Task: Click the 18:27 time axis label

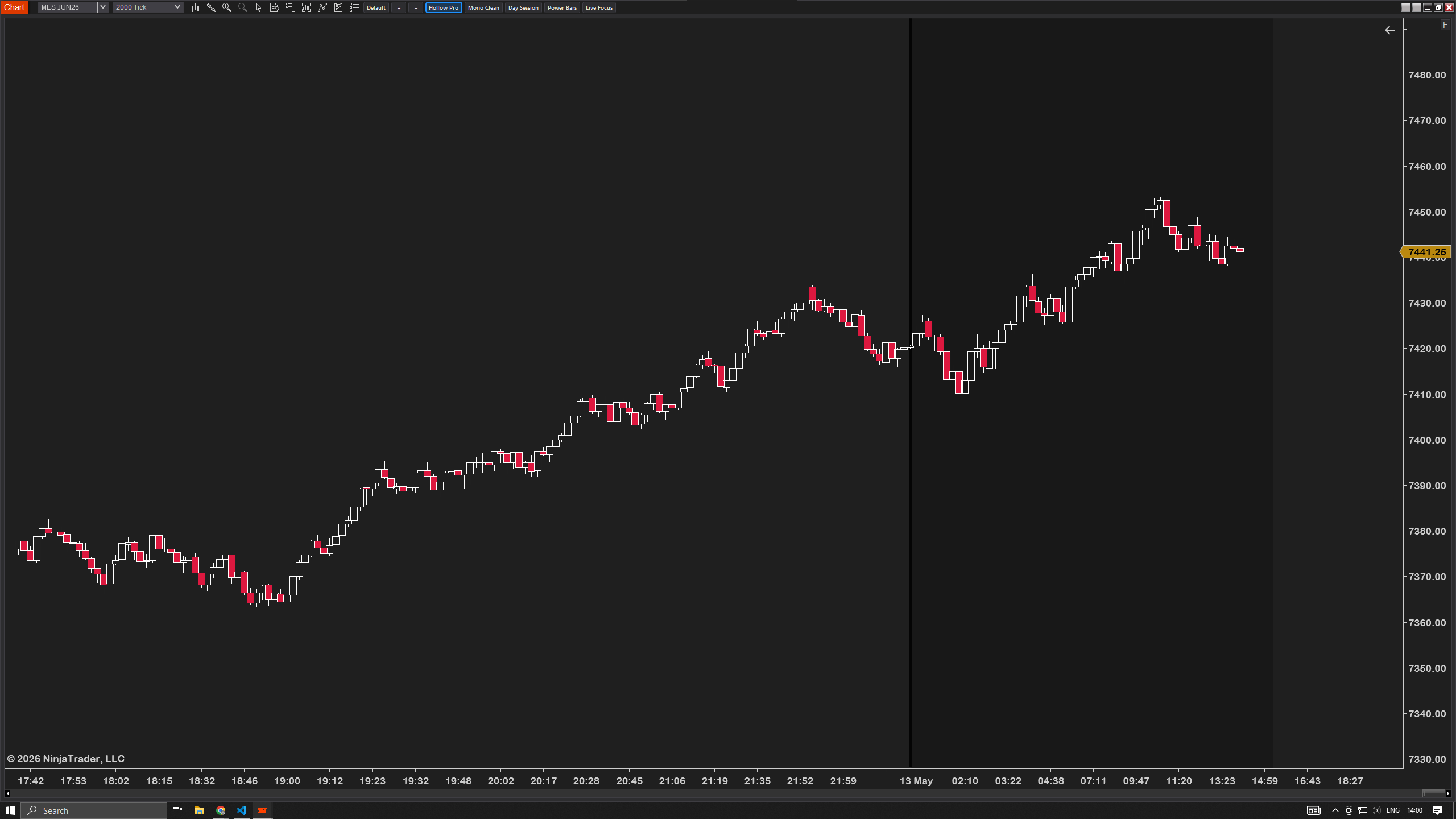Action: 1350,781
